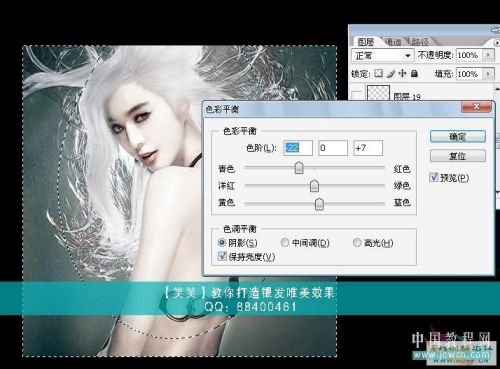Open the 正常 blend mode dropdown
Viewport: 500px width, 369px height.
click(x=382, y=55)
